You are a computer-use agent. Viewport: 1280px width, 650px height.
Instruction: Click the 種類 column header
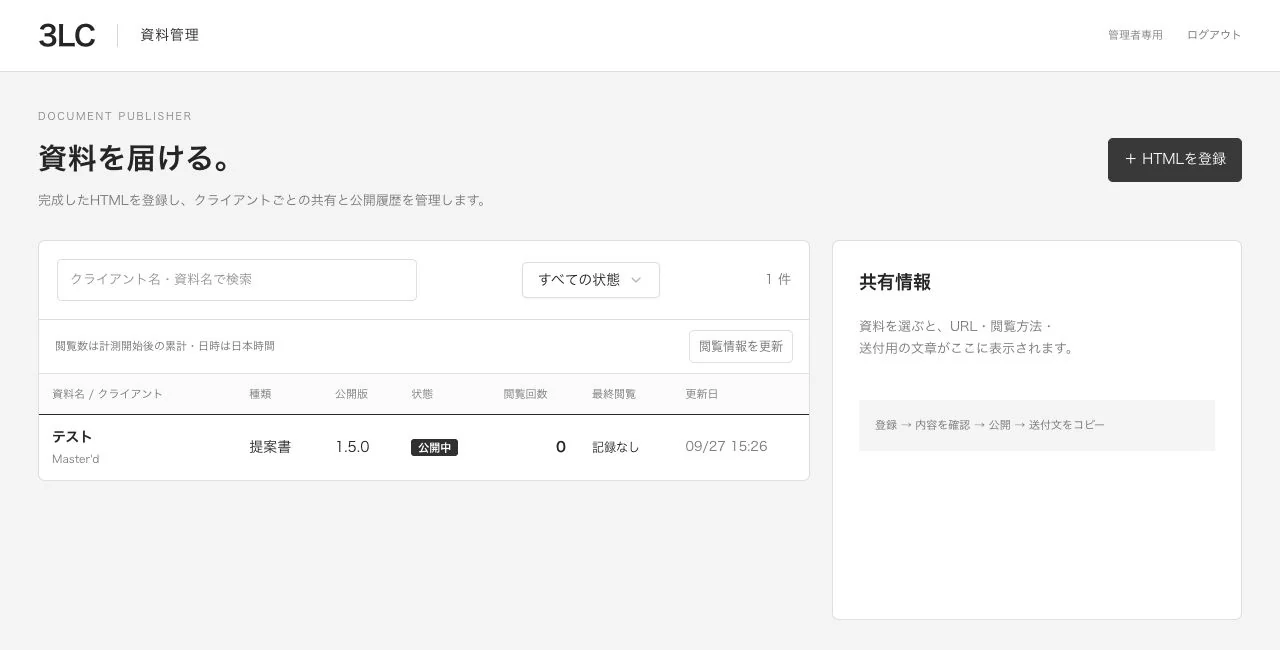click(260, 394)
